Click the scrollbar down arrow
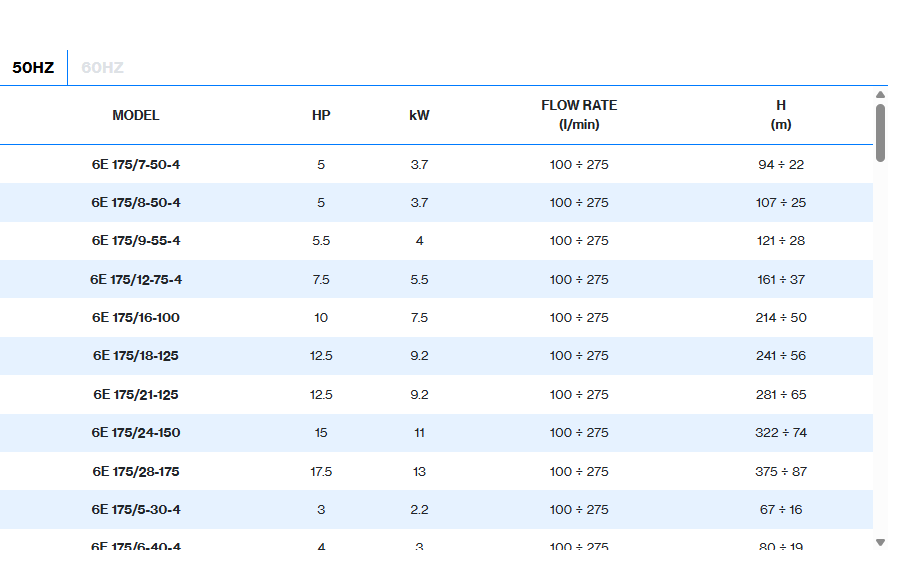The width and height of the screenshot is (904, 565). pyautogui.click(x=880, y=542)
